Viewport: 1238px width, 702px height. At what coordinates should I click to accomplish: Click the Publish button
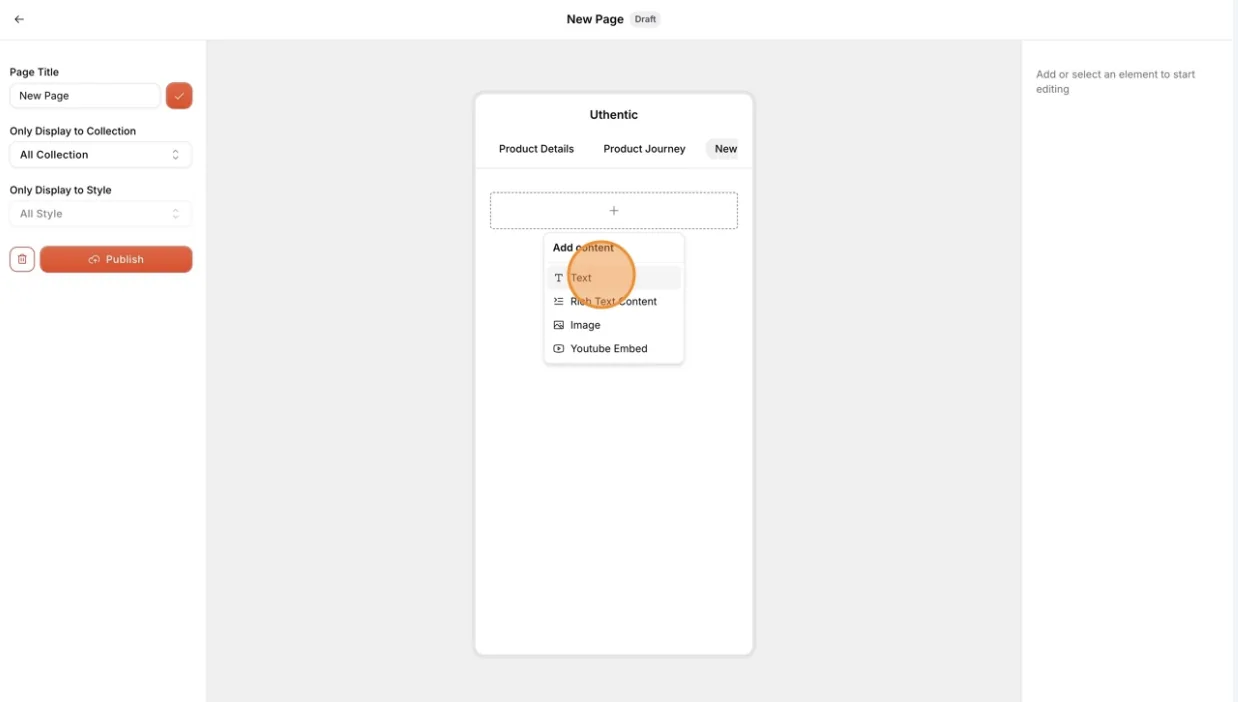tap(116, 259)
